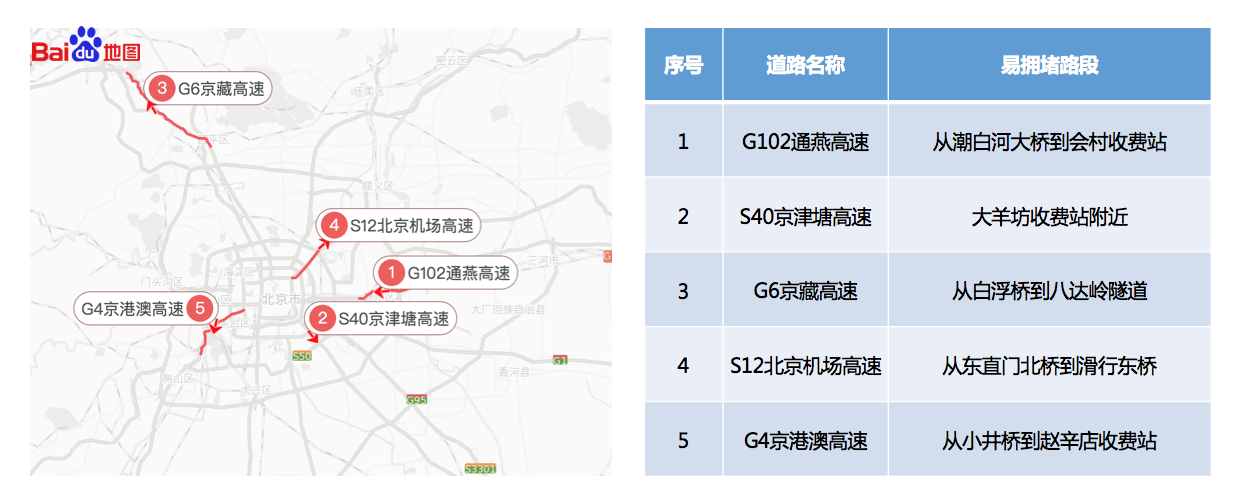
Task: Click the Baidu Maps logo
Action: (85, 50)
